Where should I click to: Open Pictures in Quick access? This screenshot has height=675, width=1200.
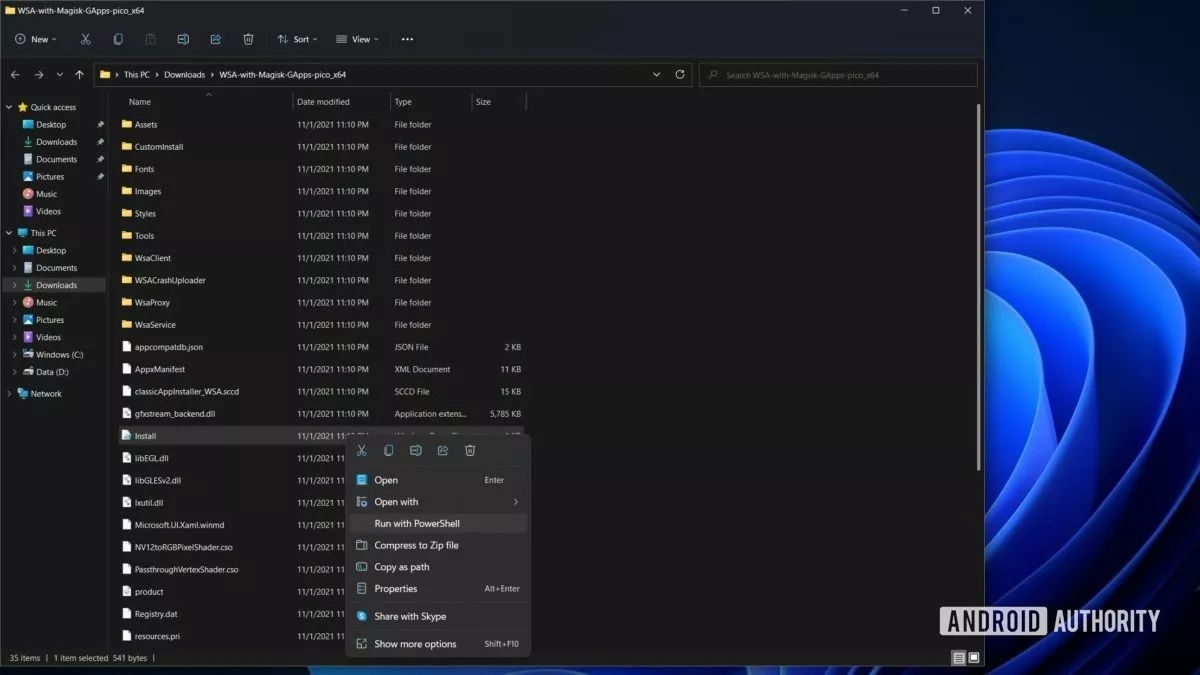50,177
